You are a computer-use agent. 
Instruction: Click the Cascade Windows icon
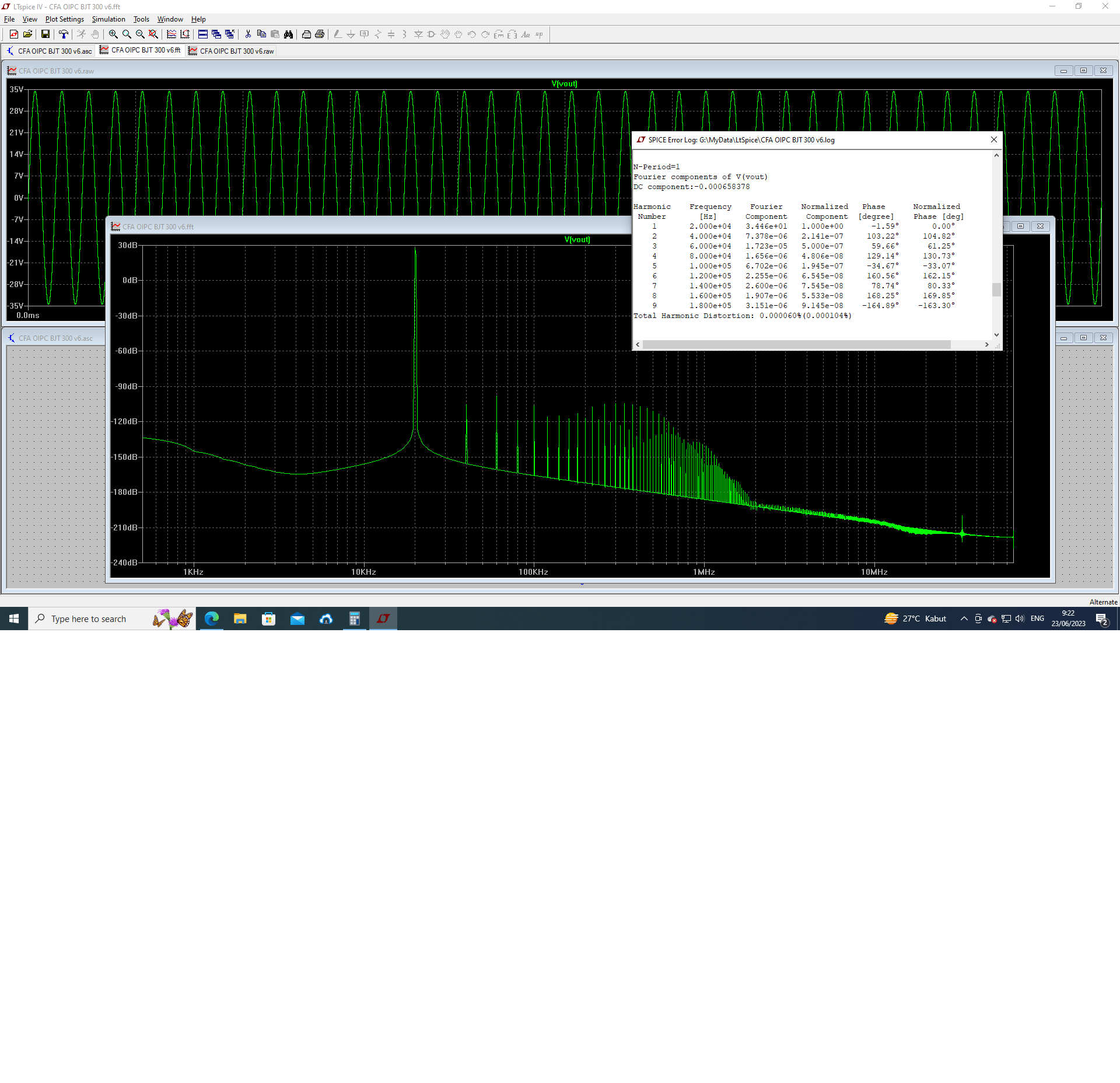216,34
